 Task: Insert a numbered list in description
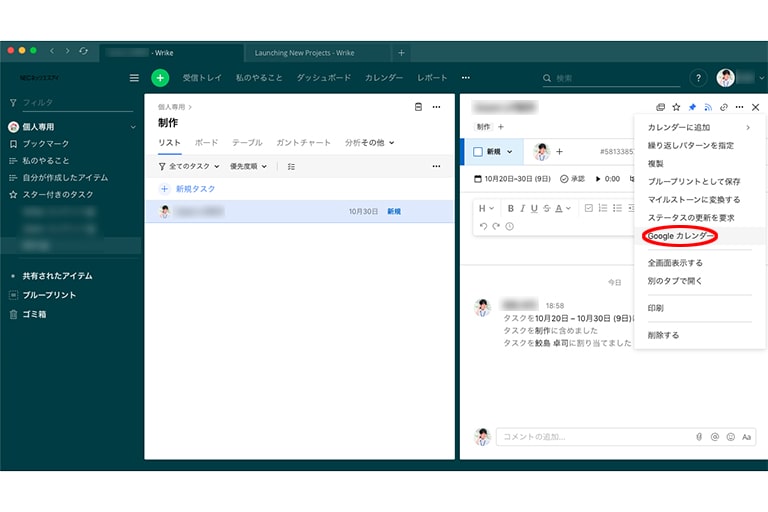603,208
